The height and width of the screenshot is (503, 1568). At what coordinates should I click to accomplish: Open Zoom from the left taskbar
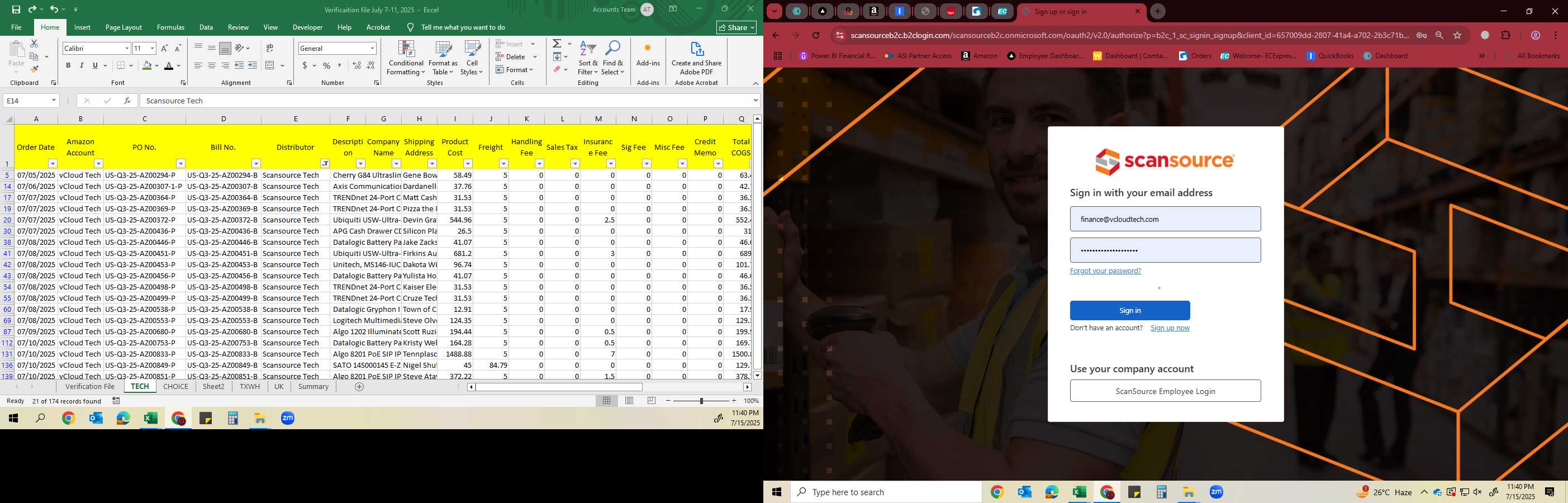[288, 419]
